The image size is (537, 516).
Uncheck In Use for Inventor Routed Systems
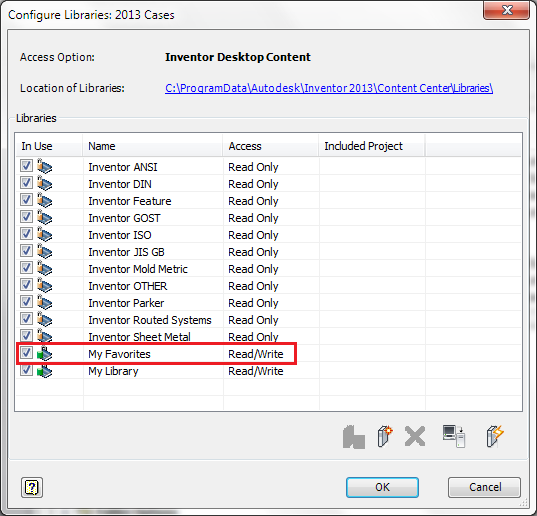26,319
